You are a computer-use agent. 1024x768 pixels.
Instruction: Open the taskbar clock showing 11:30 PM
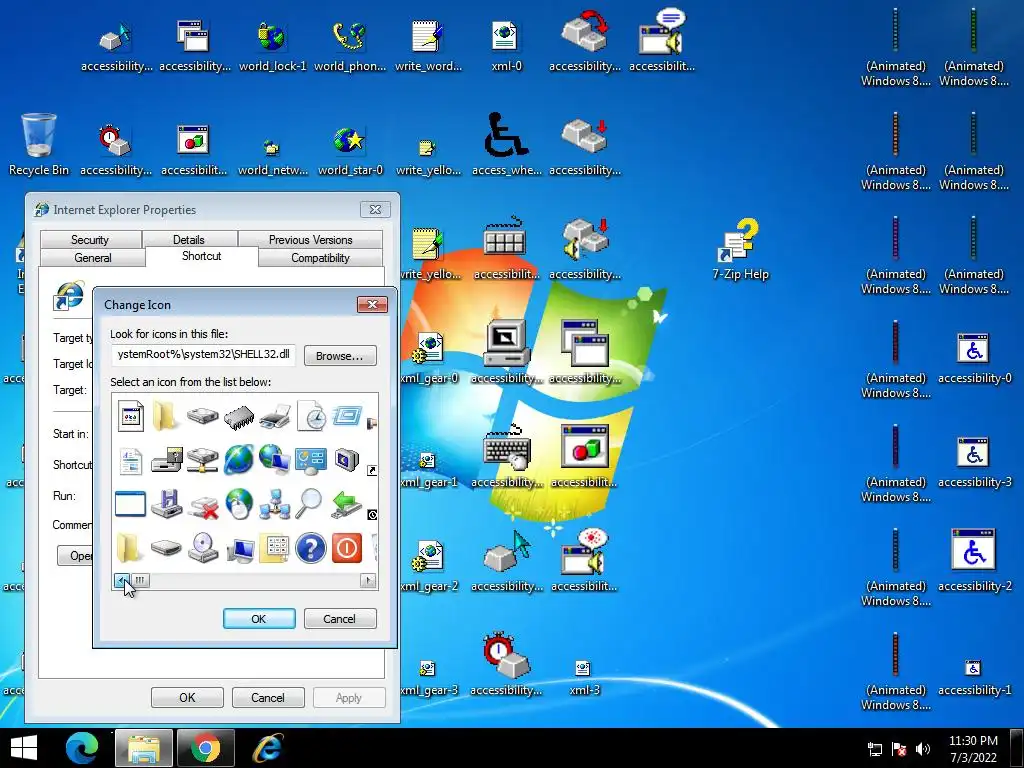[973, 749]
